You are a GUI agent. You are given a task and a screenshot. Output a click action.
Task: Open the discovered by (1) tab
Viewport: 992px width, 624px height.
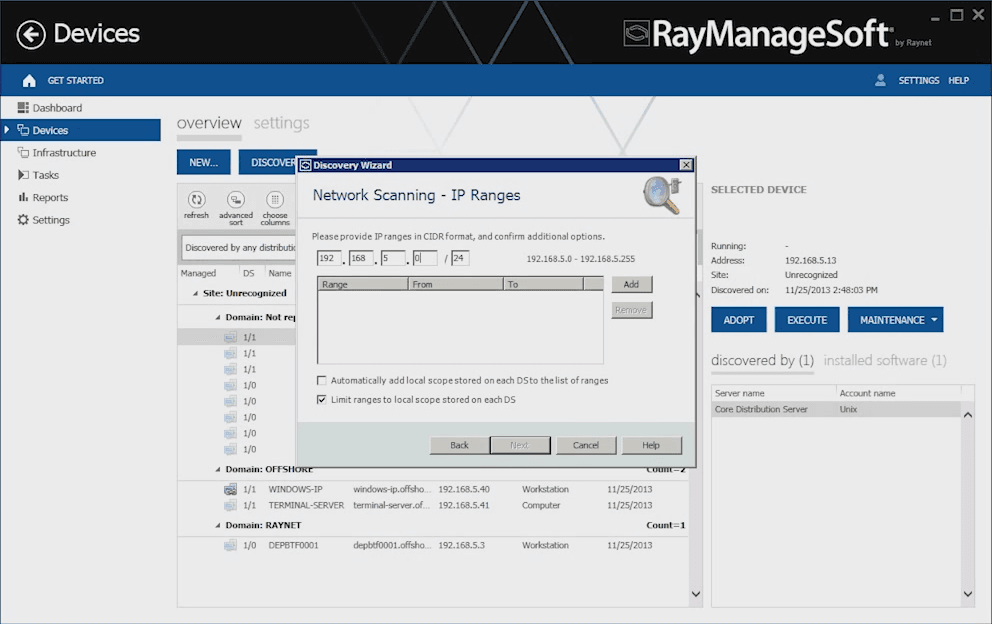click(762, 360)
